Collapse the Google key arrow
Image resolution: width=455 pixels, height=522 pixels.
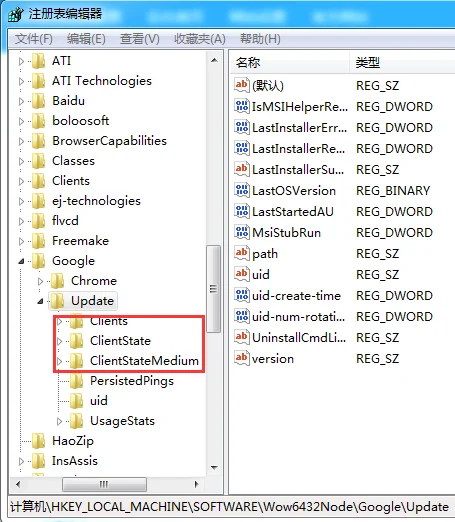click(x=21, y=261)
